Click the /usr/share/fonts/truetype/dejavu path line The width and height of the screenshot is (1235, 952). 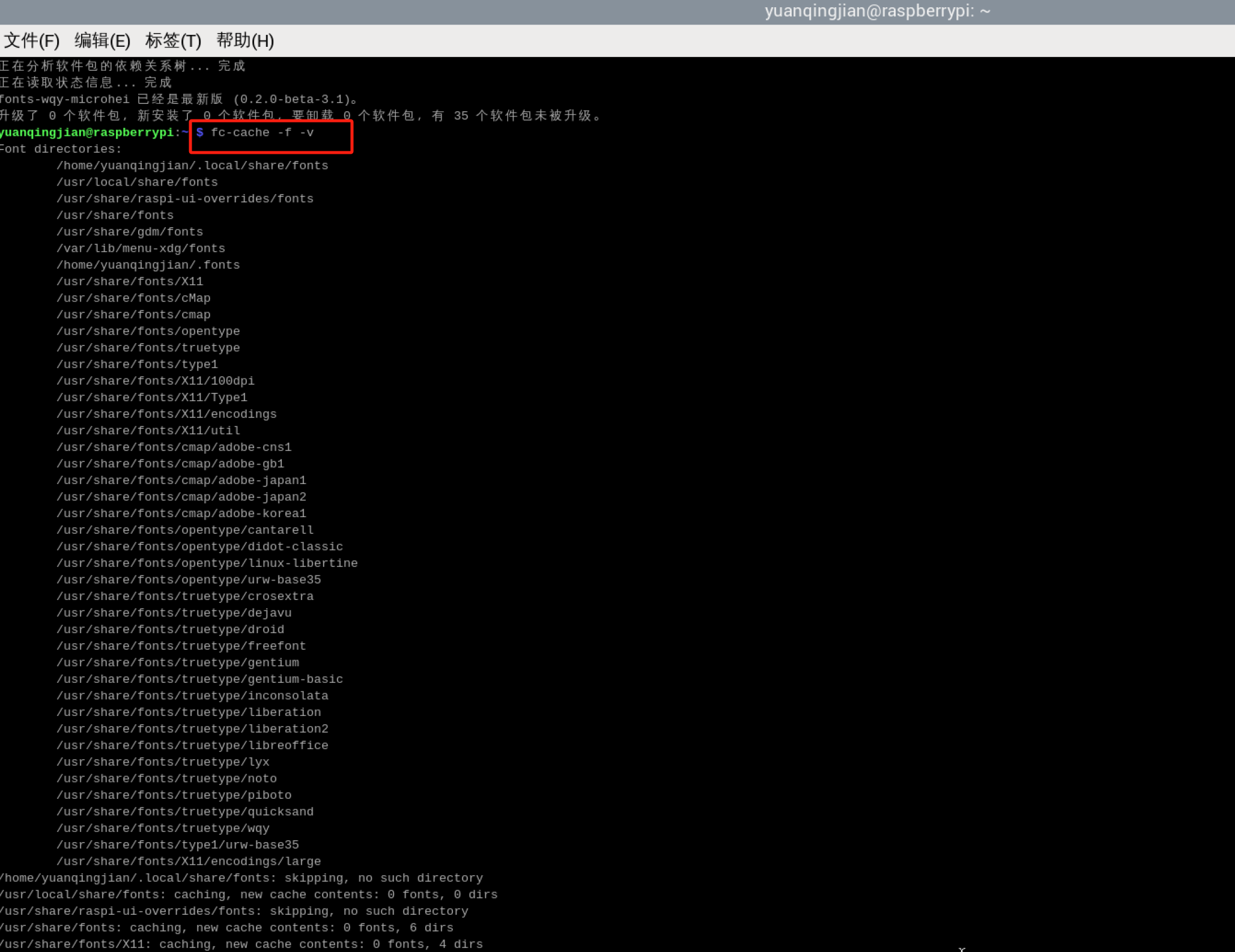point(174,613)
